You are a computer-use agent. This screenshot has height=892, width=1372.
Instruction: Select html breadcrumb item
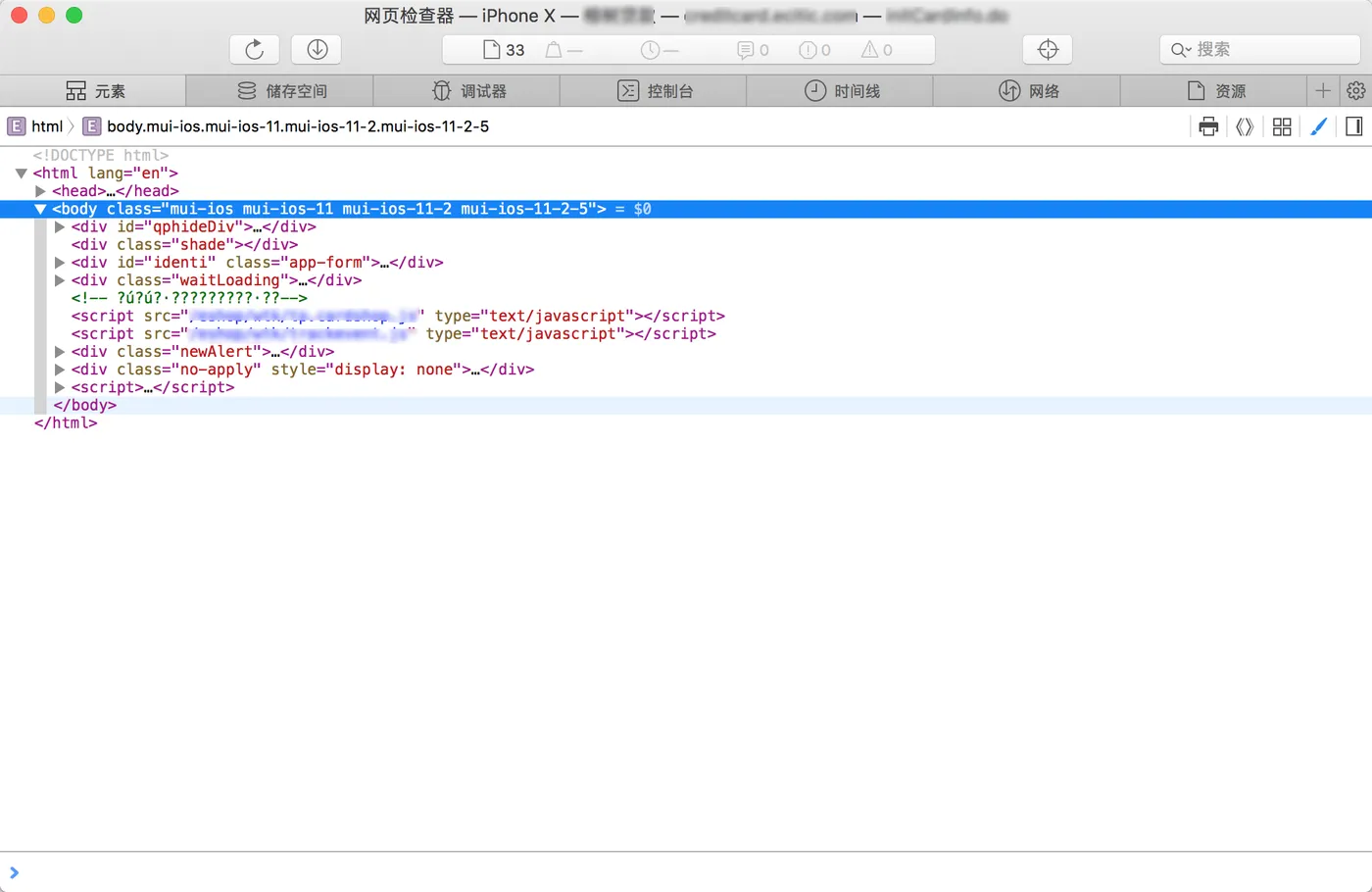(x=35, y=126)
